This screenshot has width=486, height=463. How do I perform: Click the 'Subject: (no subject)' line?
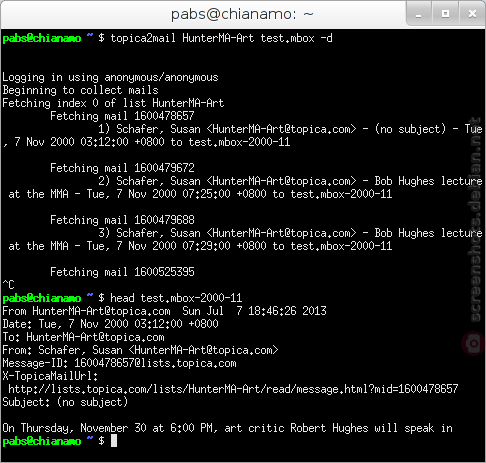[x=65, y=402]
